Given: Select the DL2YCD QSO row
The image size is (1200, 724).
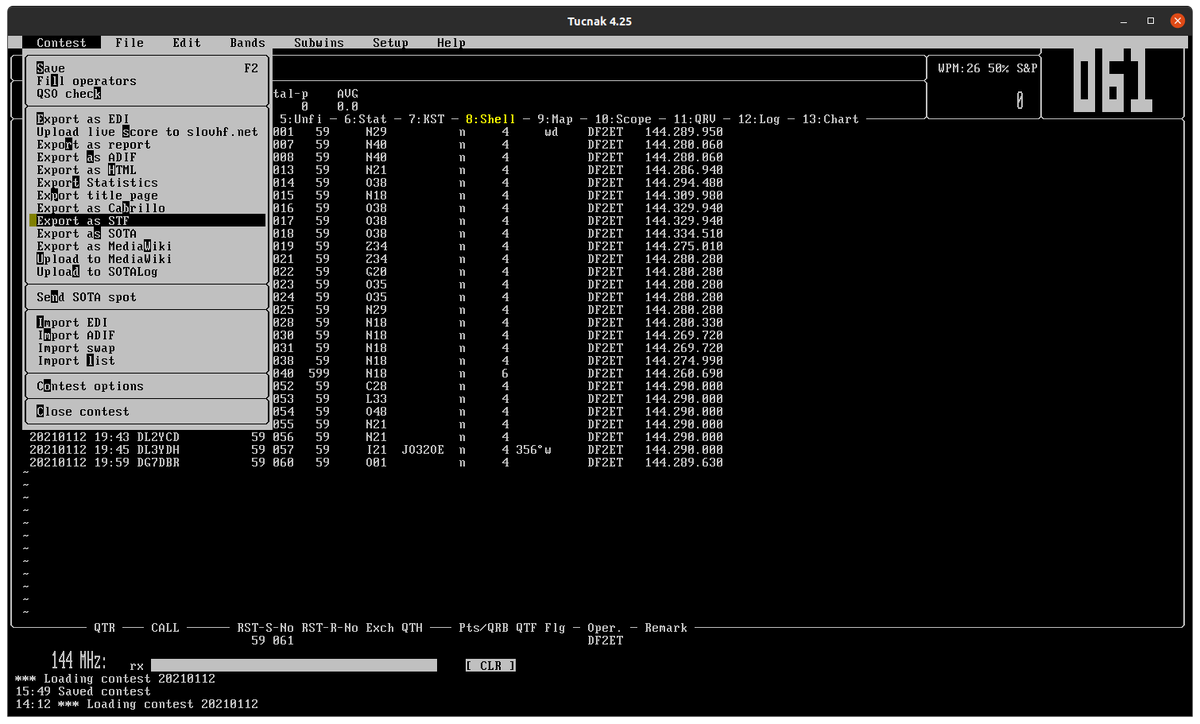Looking at the screenshot, I should tap(376, 437).
